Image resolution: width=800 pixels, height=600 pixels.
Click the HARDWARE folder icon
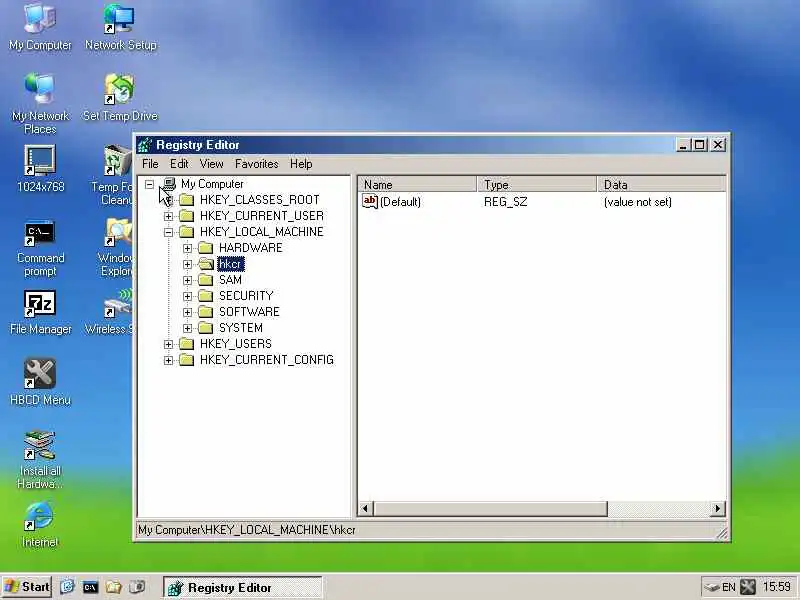pyautogui.click(x=206, y=248)
